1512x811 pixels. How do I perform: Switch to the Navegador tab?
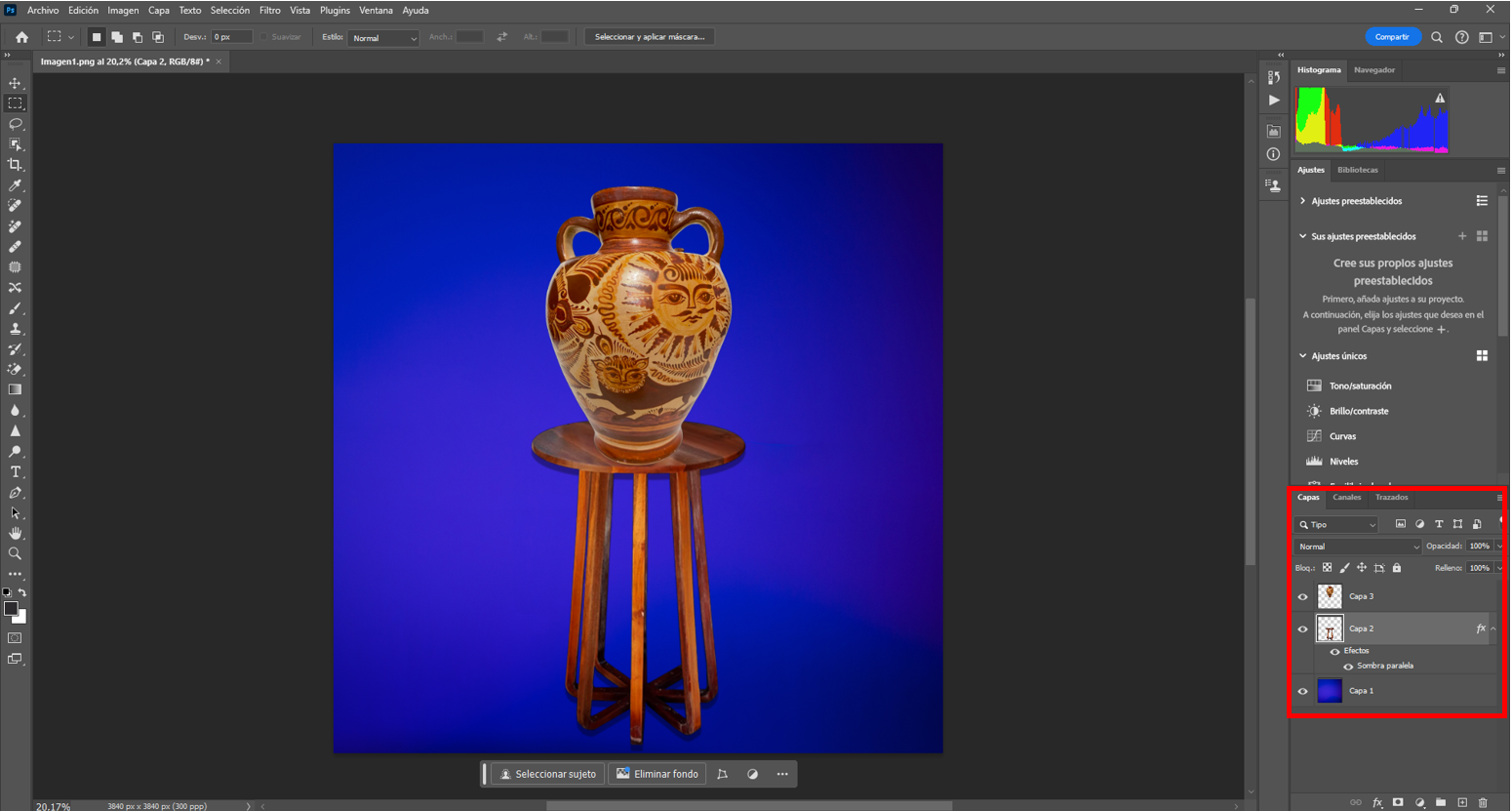click(x=1374, y=70)
